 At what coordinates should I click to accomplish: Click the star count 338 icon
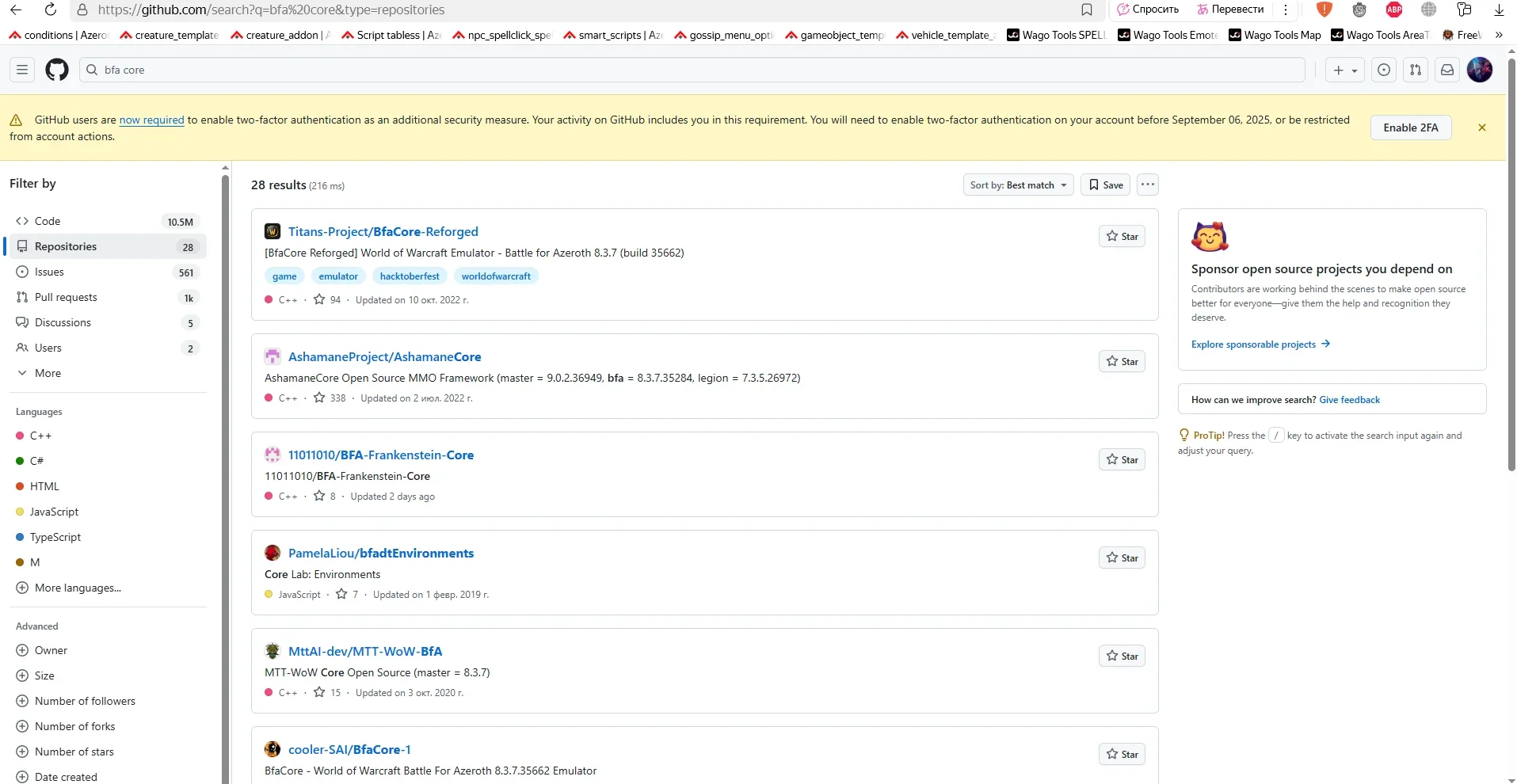319,398
